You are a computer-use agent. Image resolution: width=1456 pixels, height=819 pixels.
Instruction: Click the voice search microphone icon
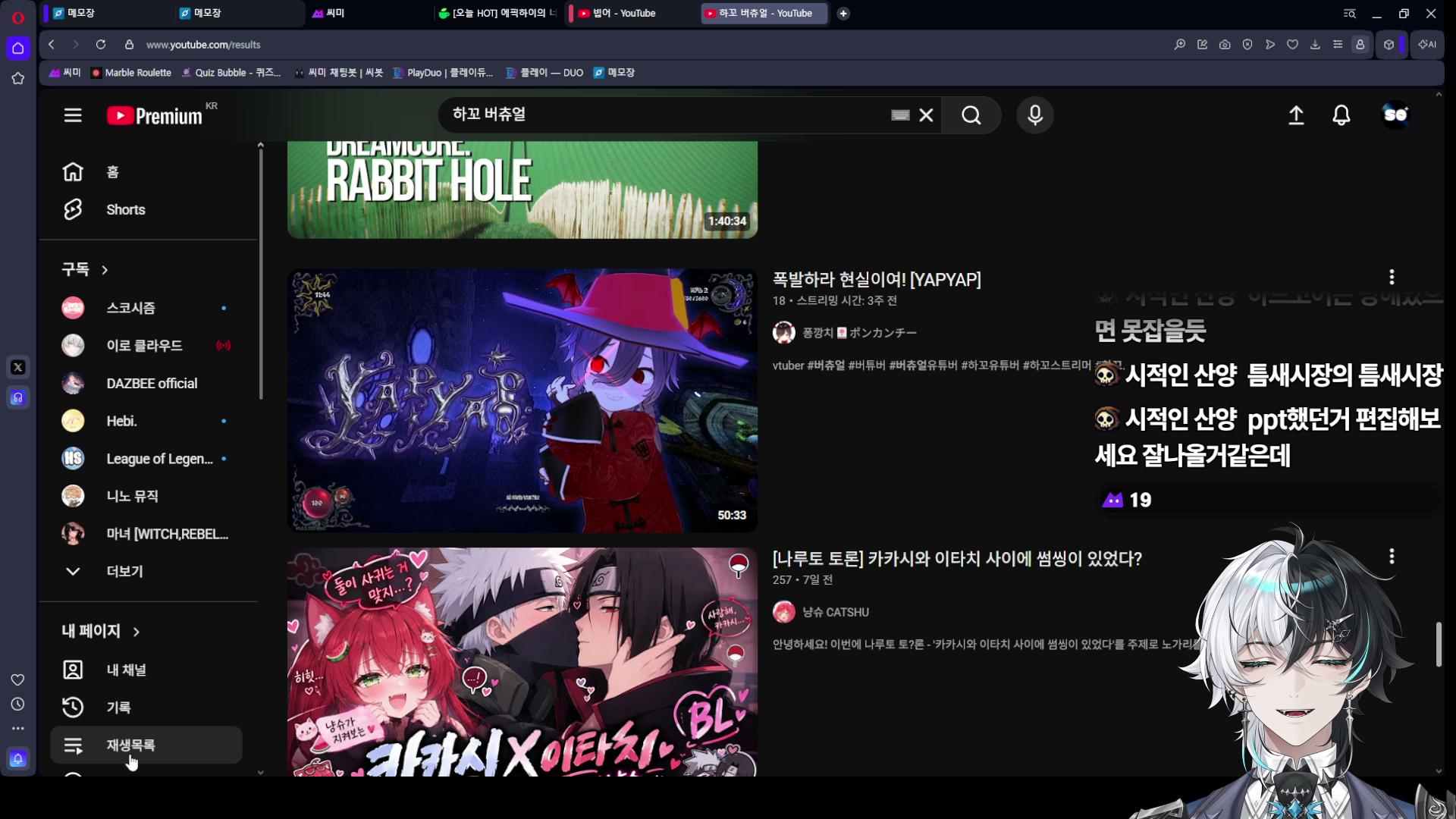pos(1035,115)
